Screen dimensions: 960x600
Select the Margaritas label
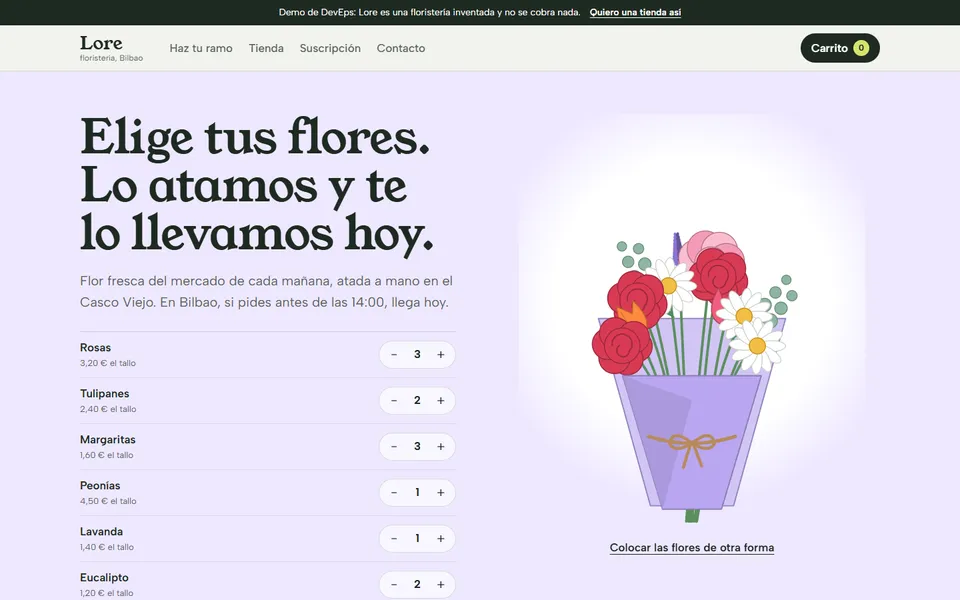(108, 440)
